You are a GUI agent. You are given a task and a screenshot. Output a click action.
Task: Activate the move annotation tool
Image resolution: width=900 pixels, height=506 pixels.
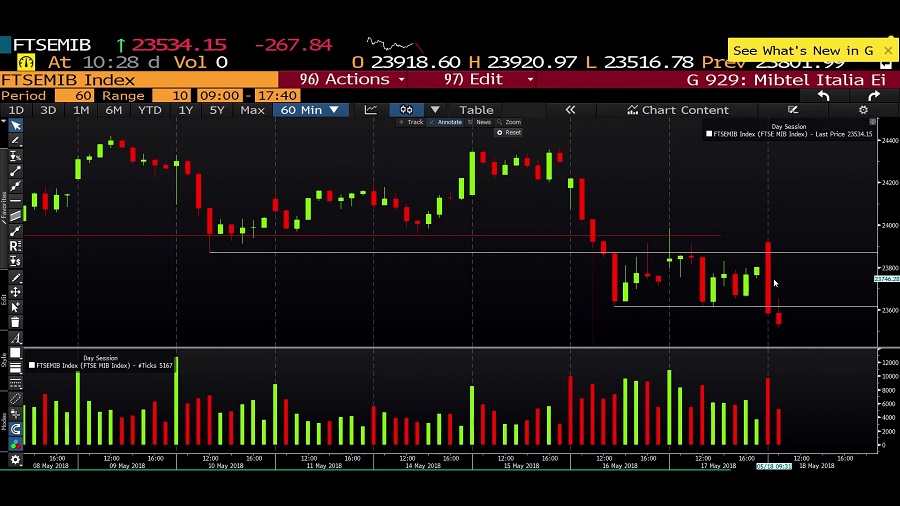pyautogui.click(x=15, y=292)
